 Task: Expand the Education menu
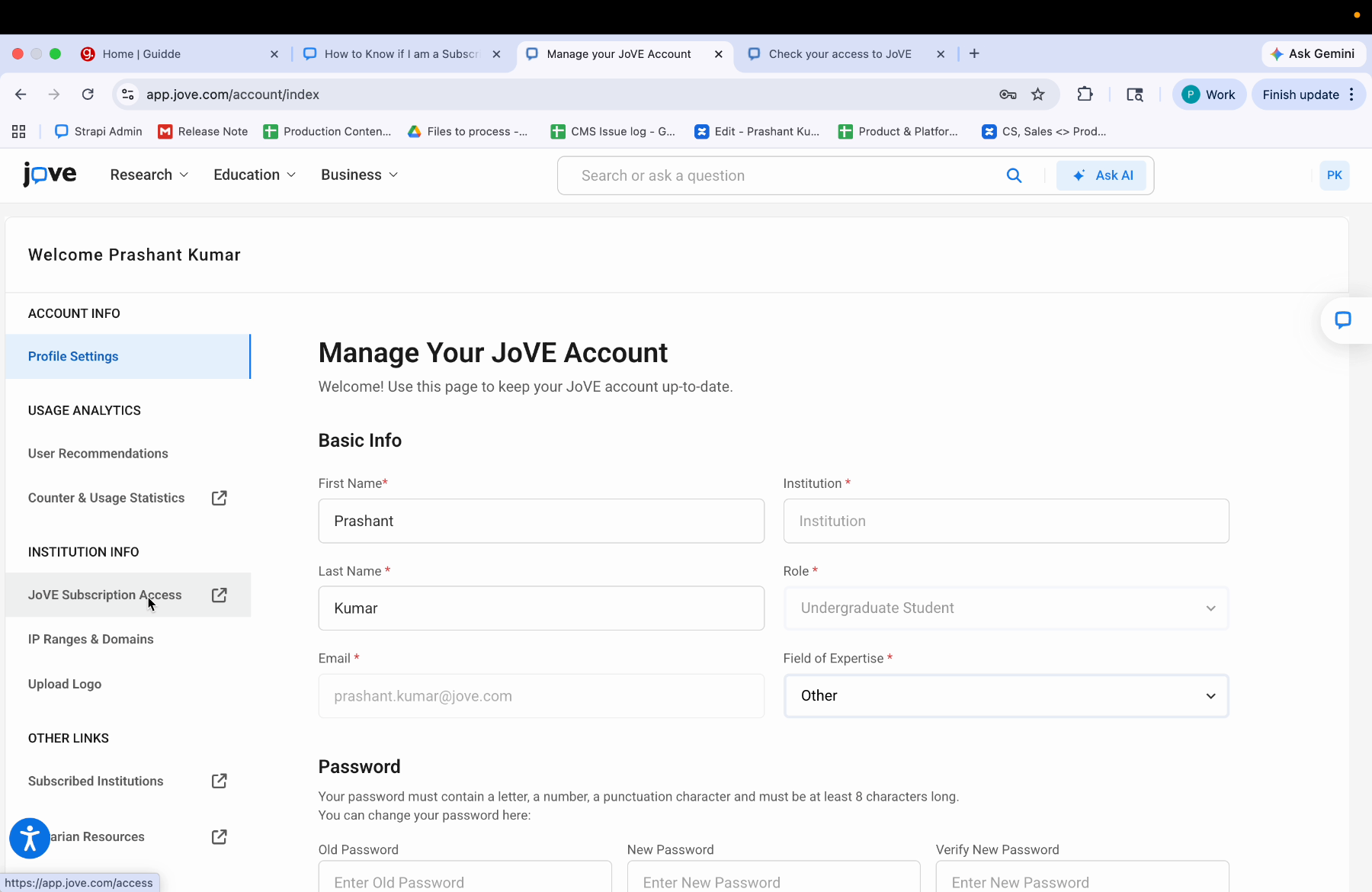click(x=253, y=175)
